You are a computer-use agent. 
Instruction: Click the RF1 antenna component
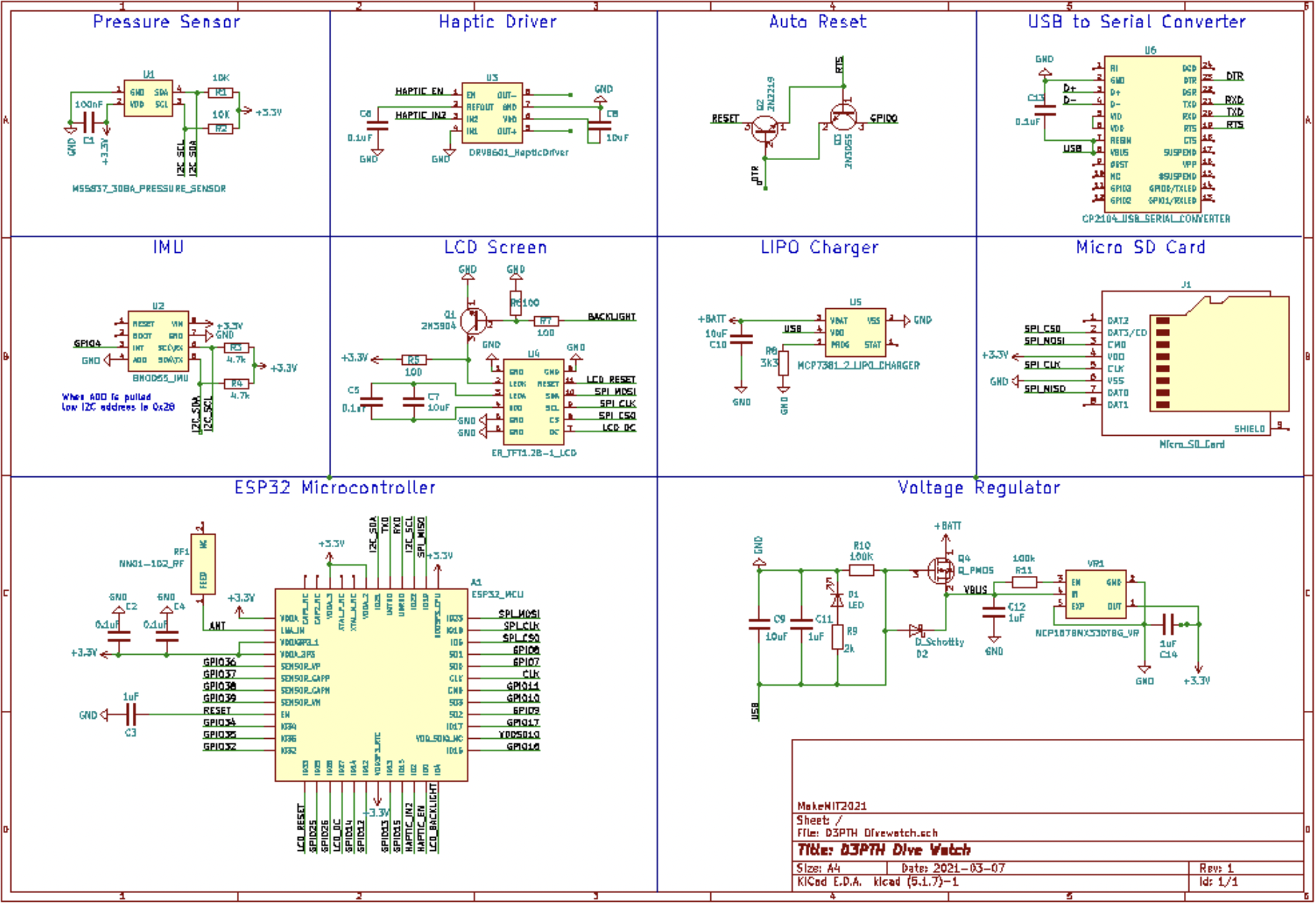click(203, 564)
